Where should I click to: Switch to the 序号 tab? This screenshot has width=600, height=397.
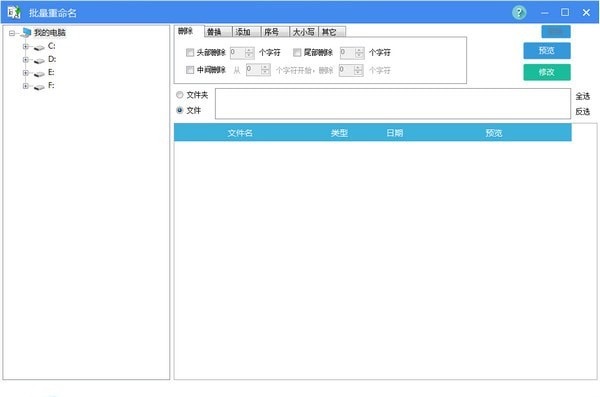276,32
